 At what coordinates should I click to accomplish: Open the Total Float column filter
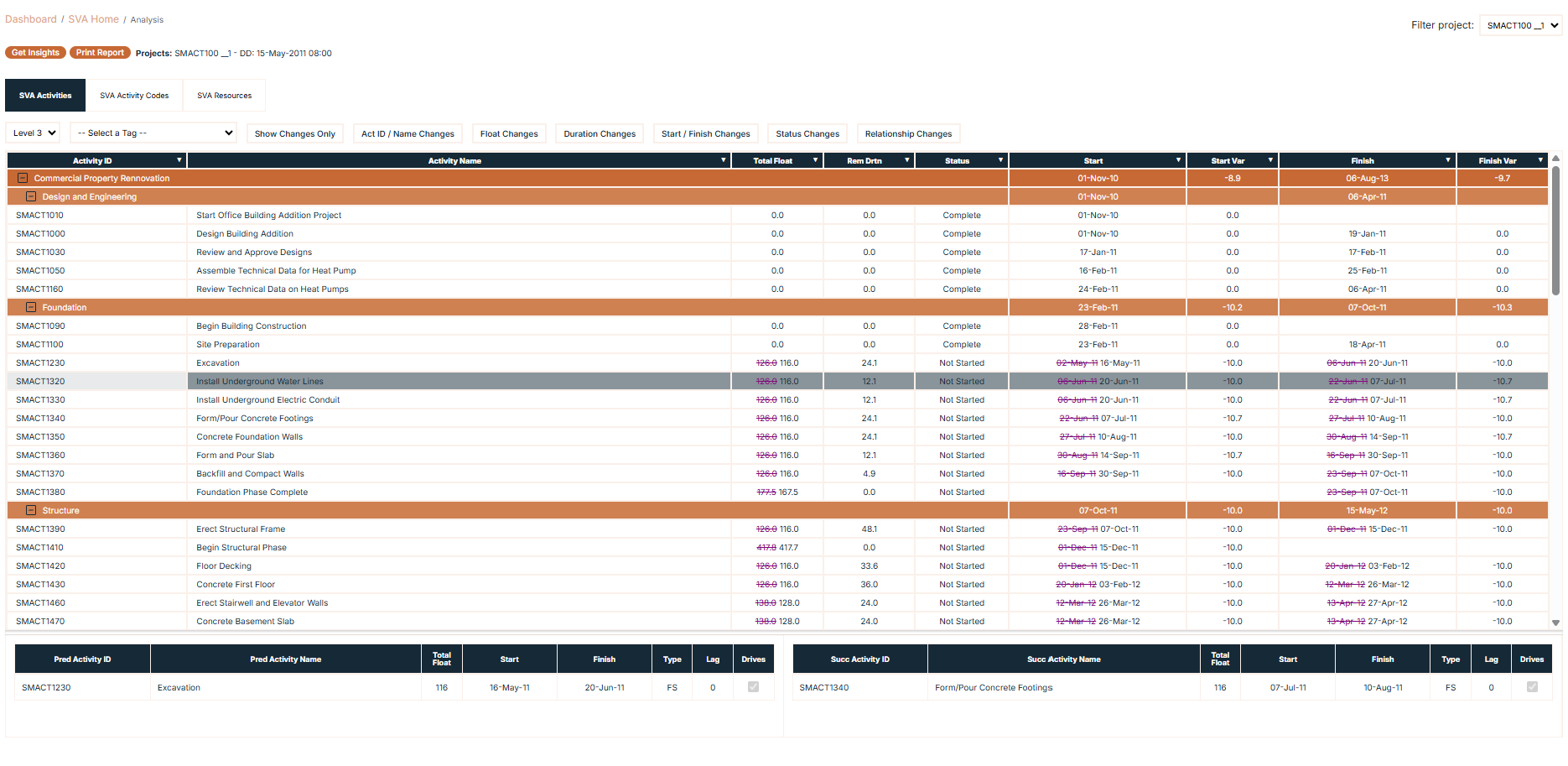click(814, 160)
